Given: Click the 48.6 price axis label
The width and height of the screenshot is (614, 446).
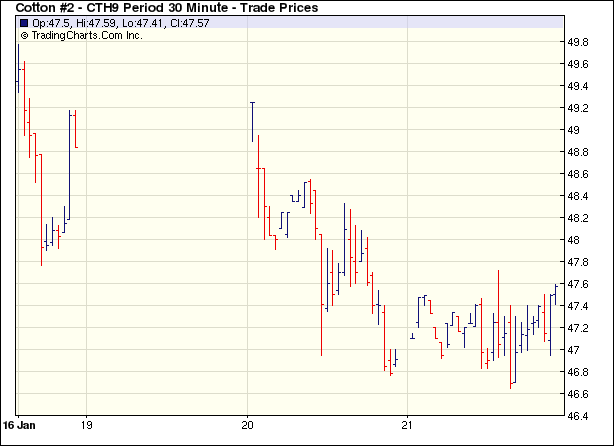Looking at the screenshot, I should 578,174.
